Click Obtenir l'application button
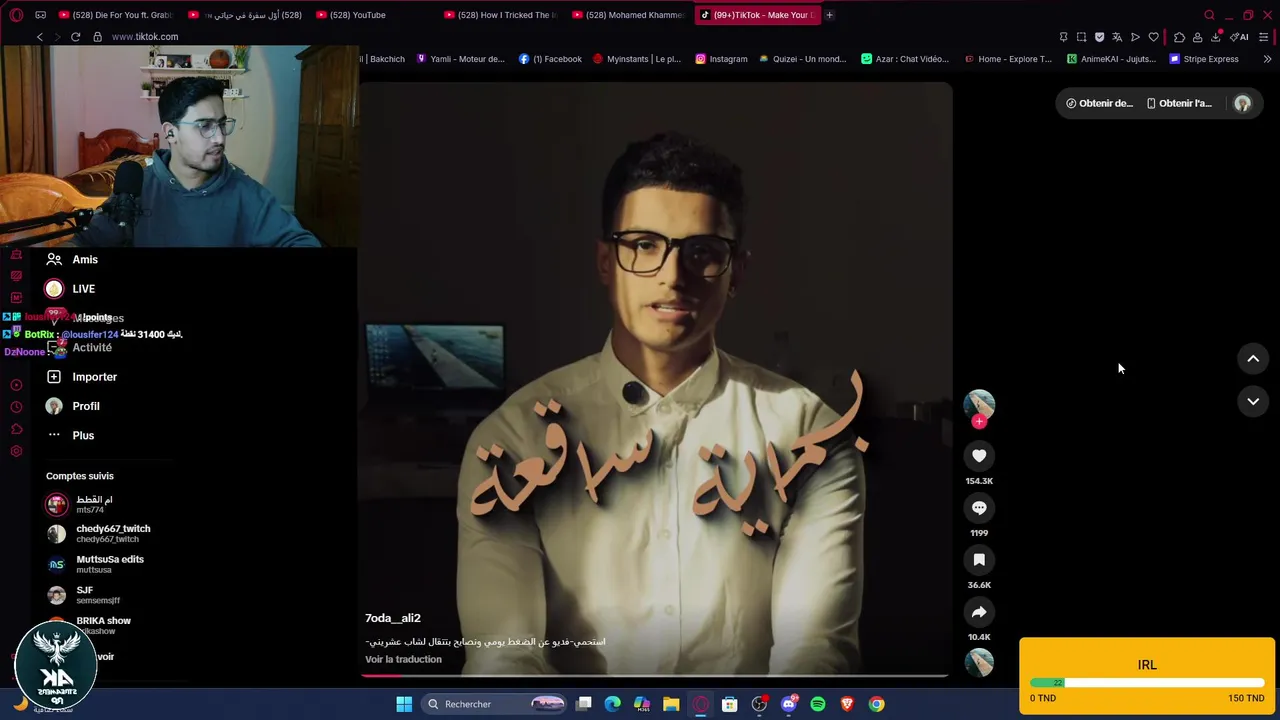The width and height of the screenshot is (1280, 720). 1179,103
